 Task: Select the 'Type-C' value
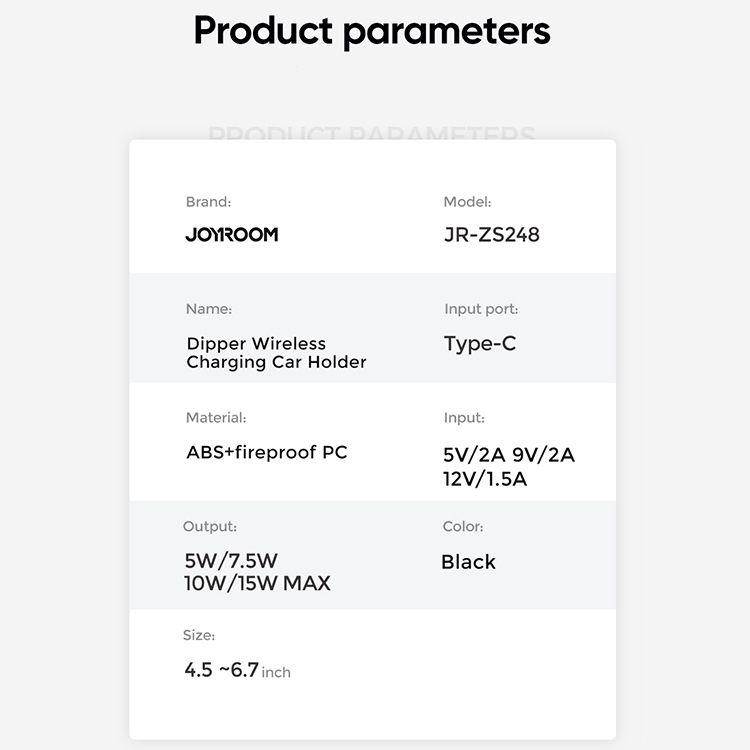[480, 344]
